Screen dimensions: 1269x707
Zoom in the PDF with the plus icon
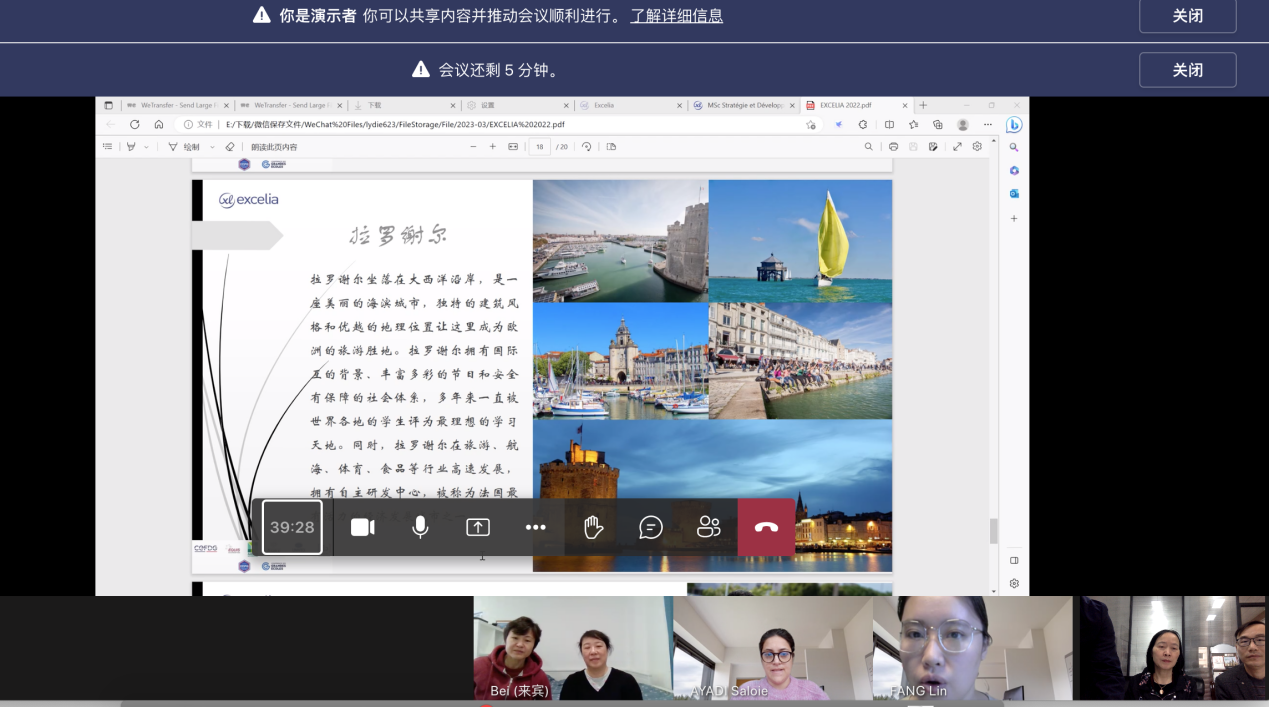coord(492,147)
